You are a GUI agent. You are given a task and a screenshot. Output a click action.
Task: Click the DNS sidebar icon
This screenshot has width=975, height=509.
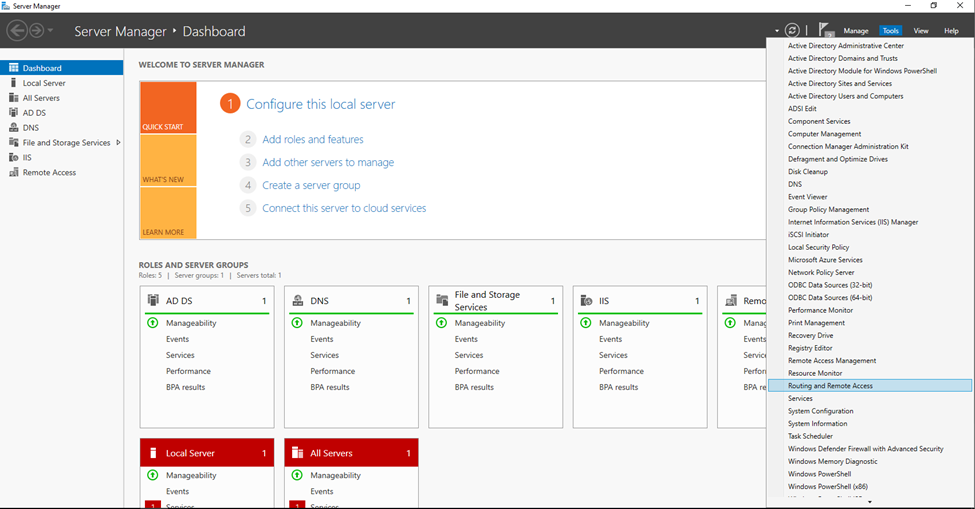[14, 127]
